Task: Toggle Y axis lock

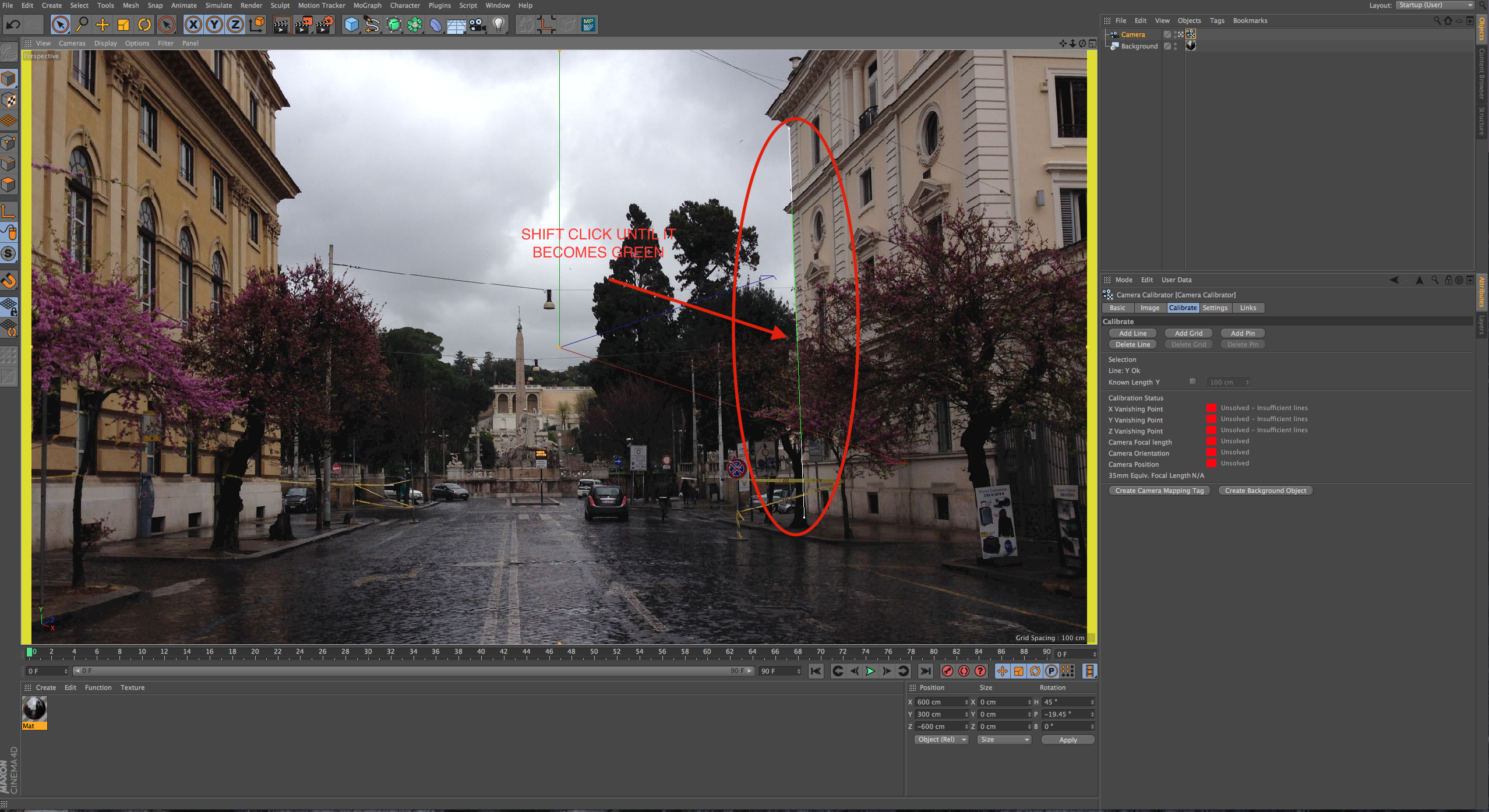Action: [214, 24]
